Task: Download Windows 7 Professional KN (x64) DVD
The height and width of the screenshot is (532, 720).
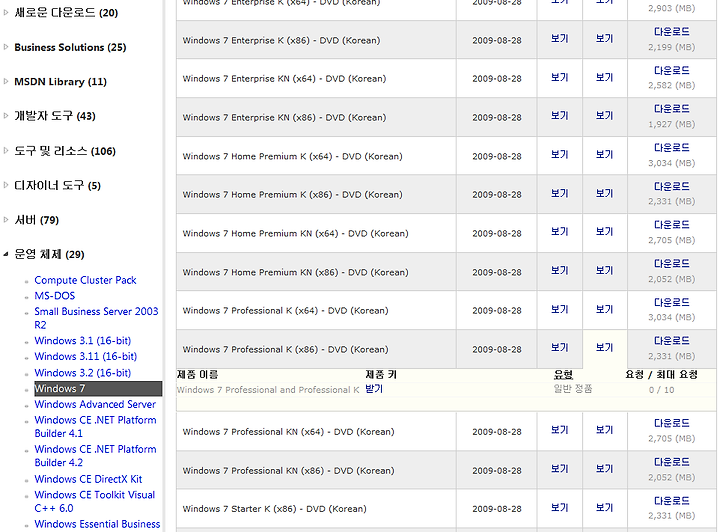Action: (x=671, y=423)
